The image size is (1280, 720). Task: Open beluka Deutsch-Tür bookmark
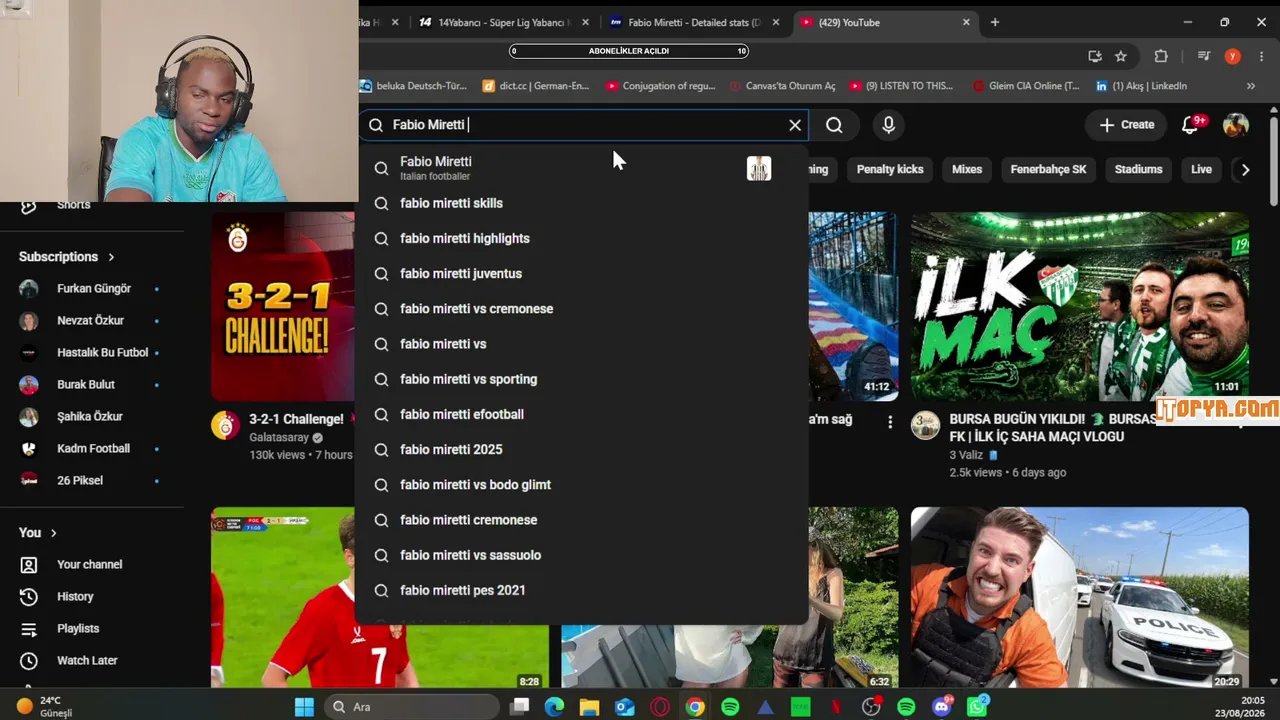click(414, 86)
